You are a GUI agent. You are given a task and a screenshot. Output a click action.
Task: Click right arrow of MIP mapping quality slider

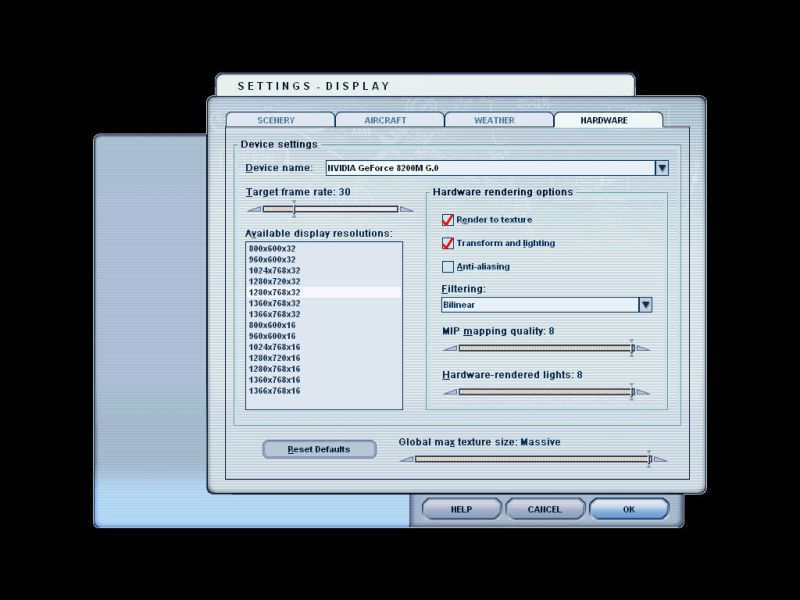tap(643, 349)
